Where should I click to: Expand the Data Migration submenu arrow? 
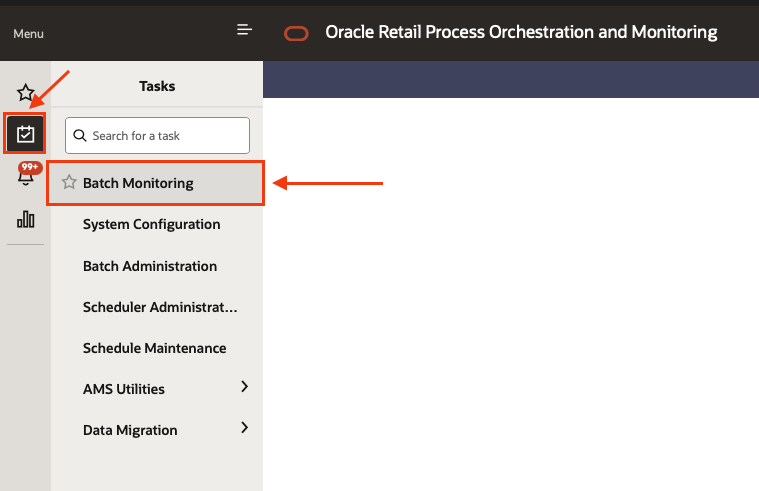(244, 428)
